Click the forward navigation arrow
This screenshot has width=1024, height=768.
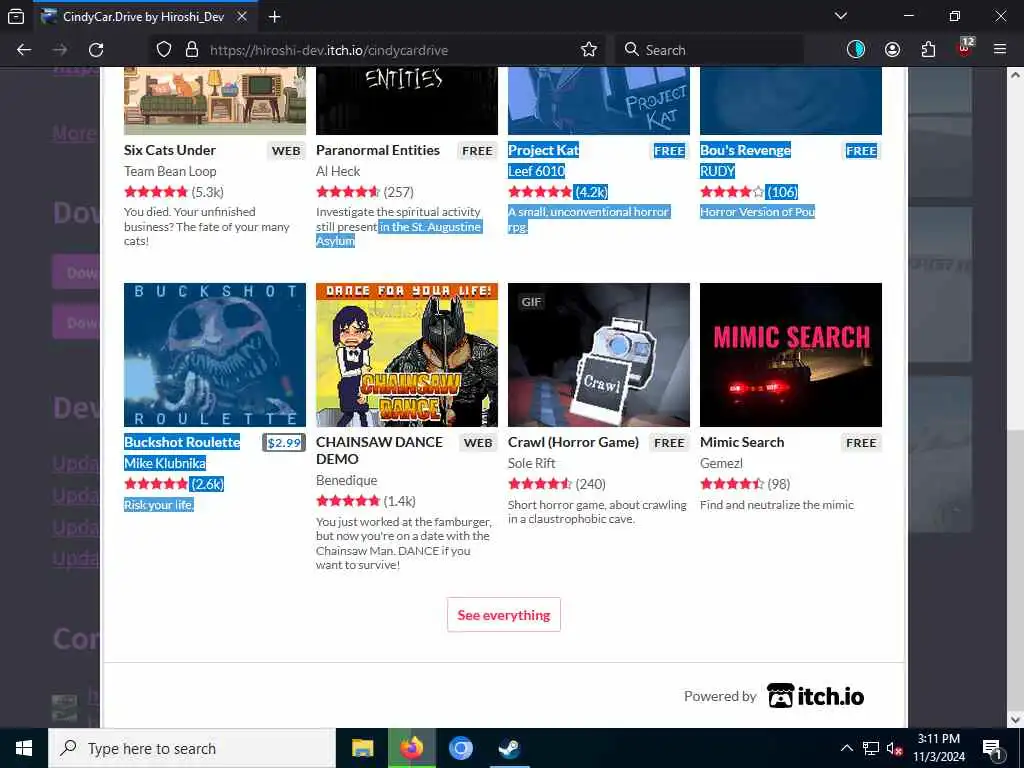pos(60,50)
